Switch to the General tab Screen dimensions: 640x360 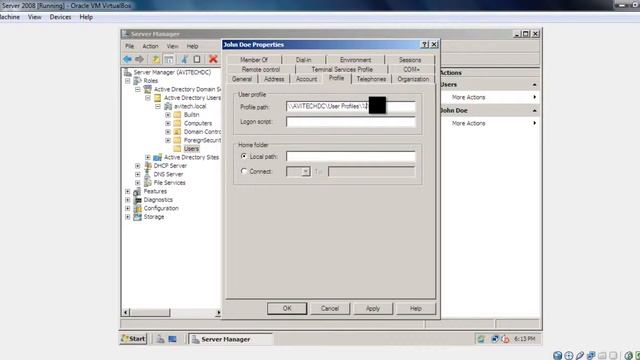[242, 79]
